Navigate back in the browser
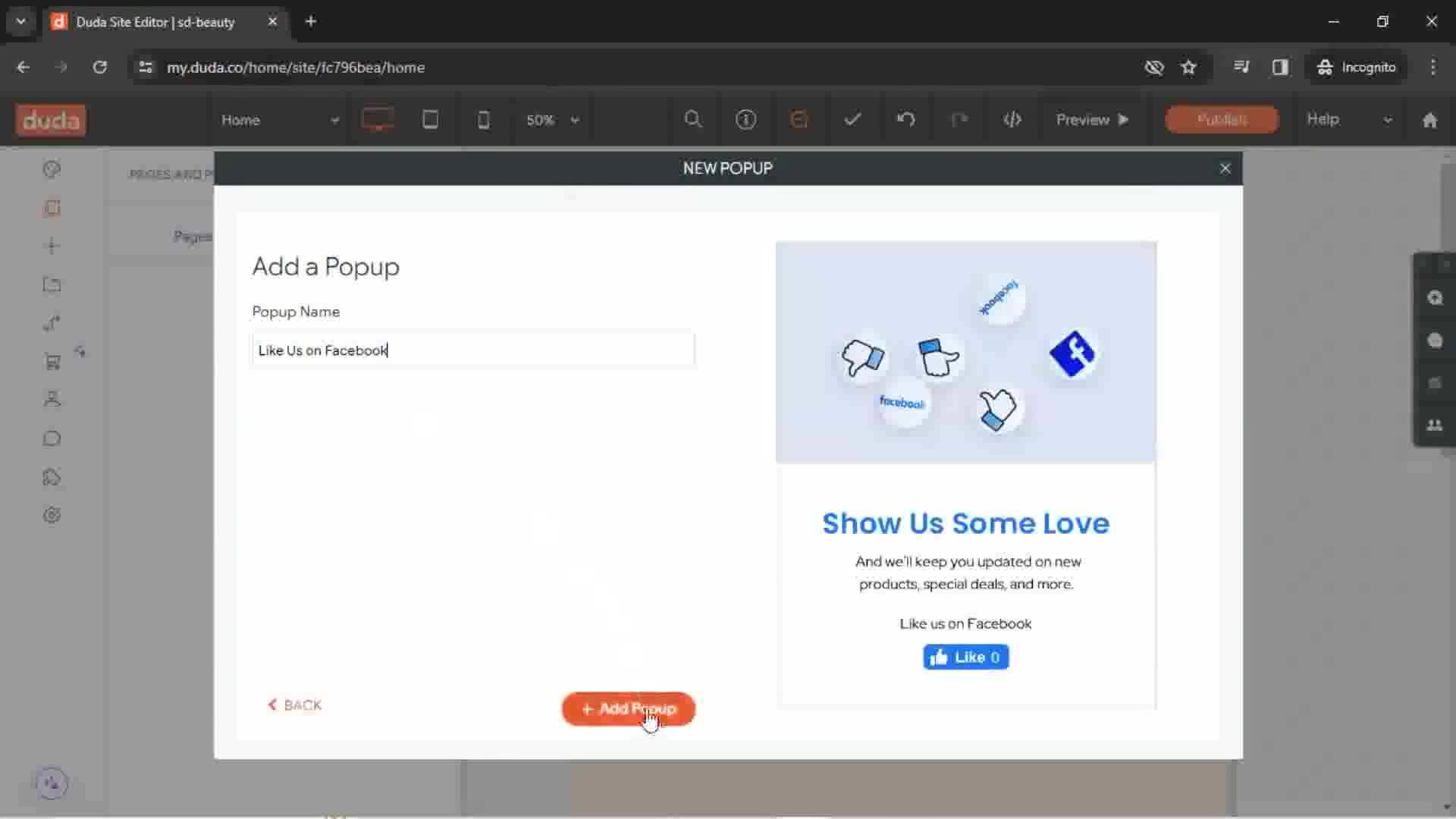1456x819 pixels. (24, 67)
